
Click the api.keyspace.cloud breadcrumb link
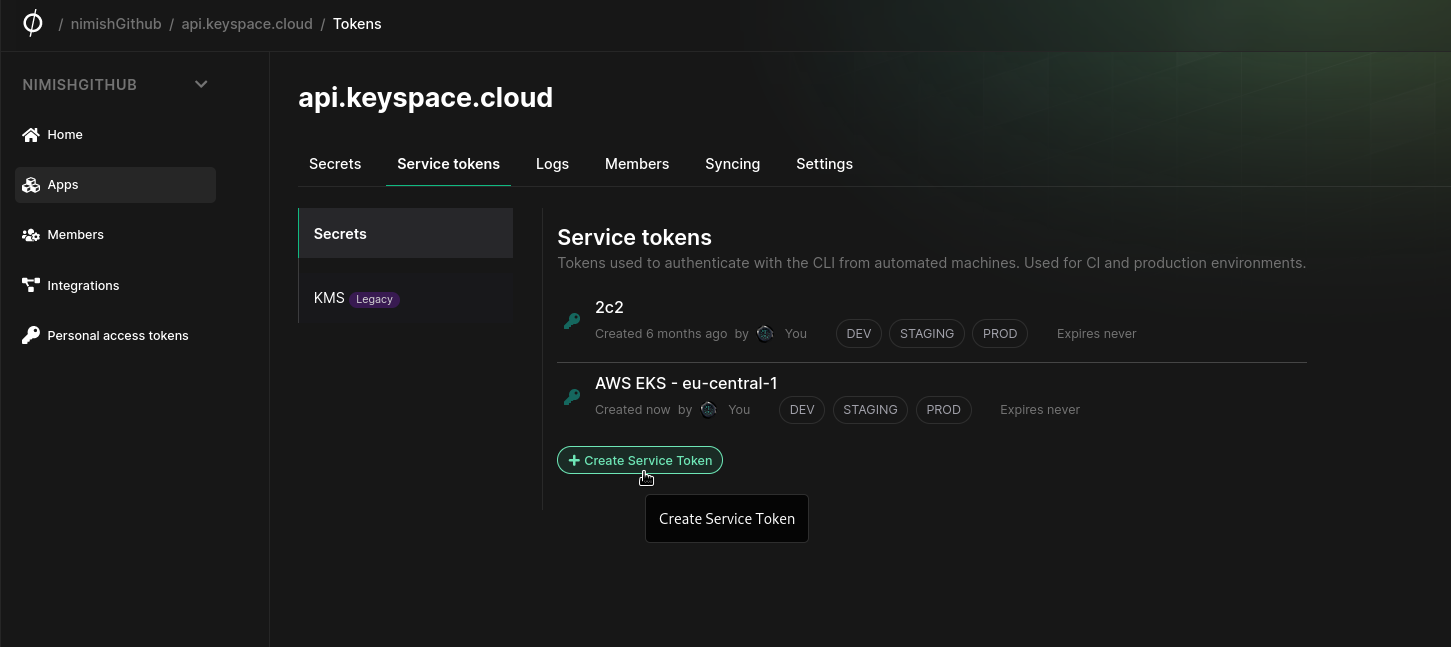point(247,24)
